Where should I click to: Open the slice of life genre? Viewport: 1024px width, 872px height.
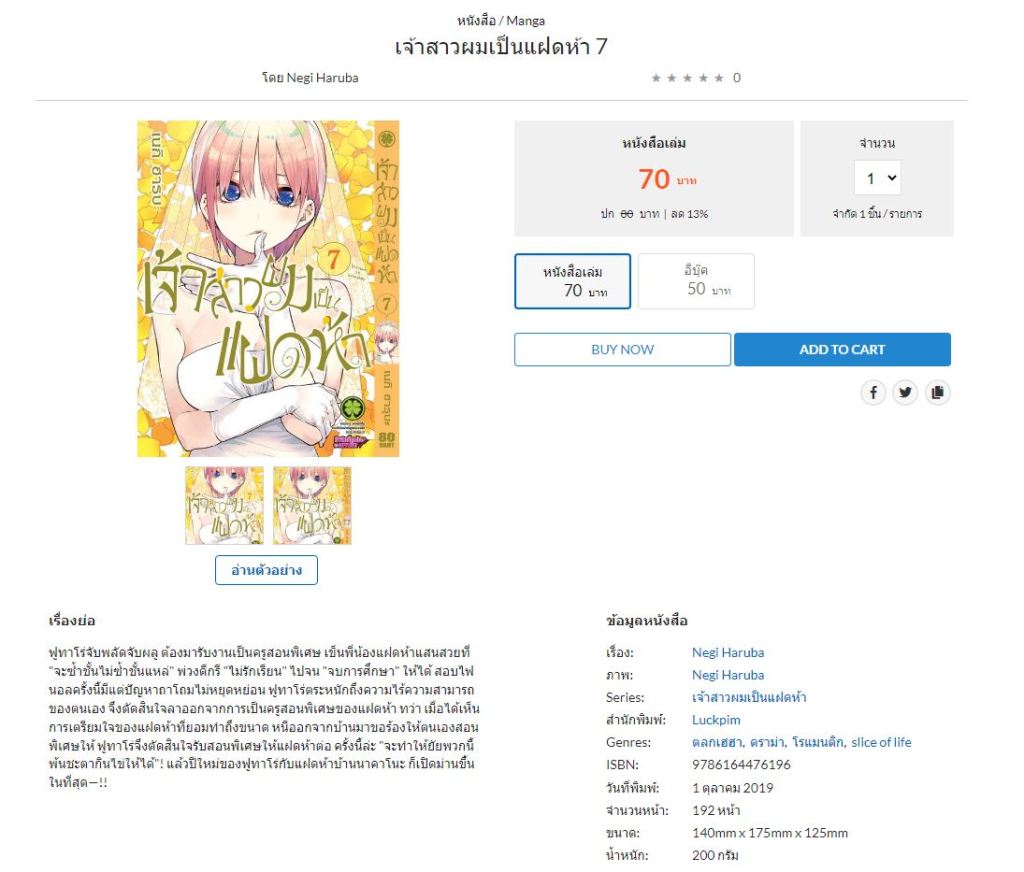coord(881,742)
